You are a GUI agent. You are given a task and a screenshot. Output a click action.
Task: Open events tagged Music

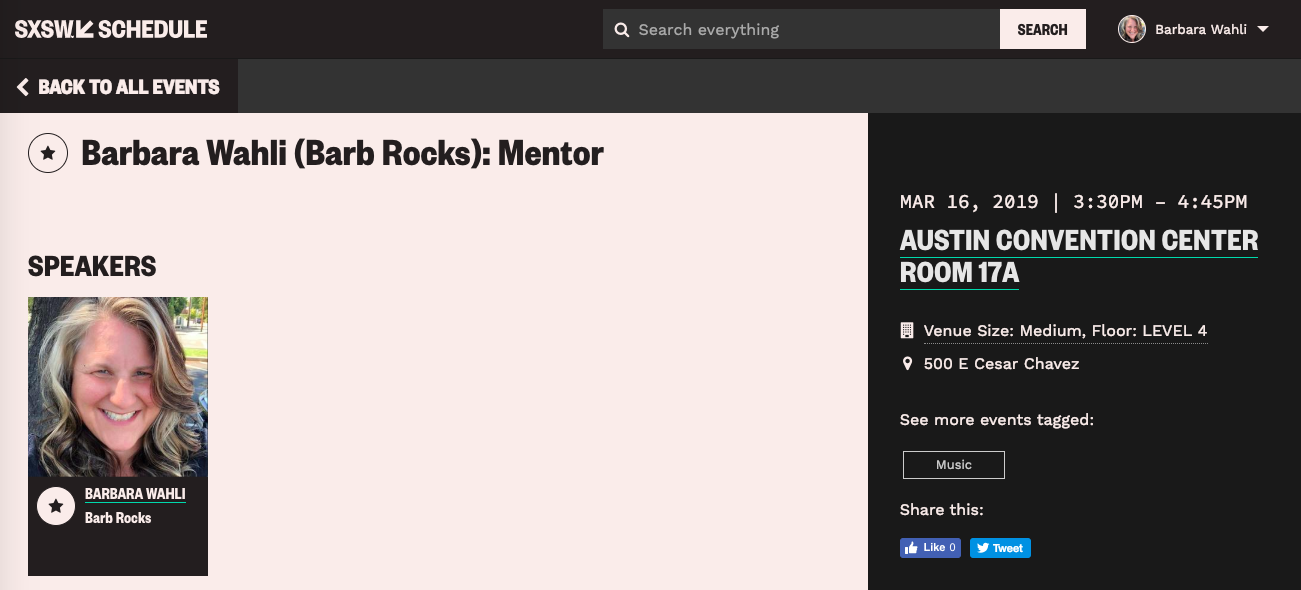coord(954,465)
